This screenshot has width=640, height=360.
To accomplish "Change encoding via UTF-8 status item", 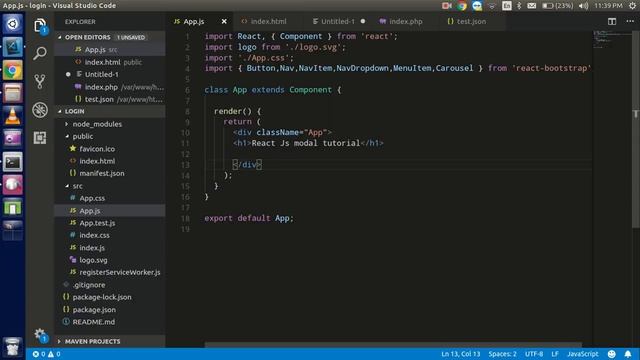I will point(534,354).
